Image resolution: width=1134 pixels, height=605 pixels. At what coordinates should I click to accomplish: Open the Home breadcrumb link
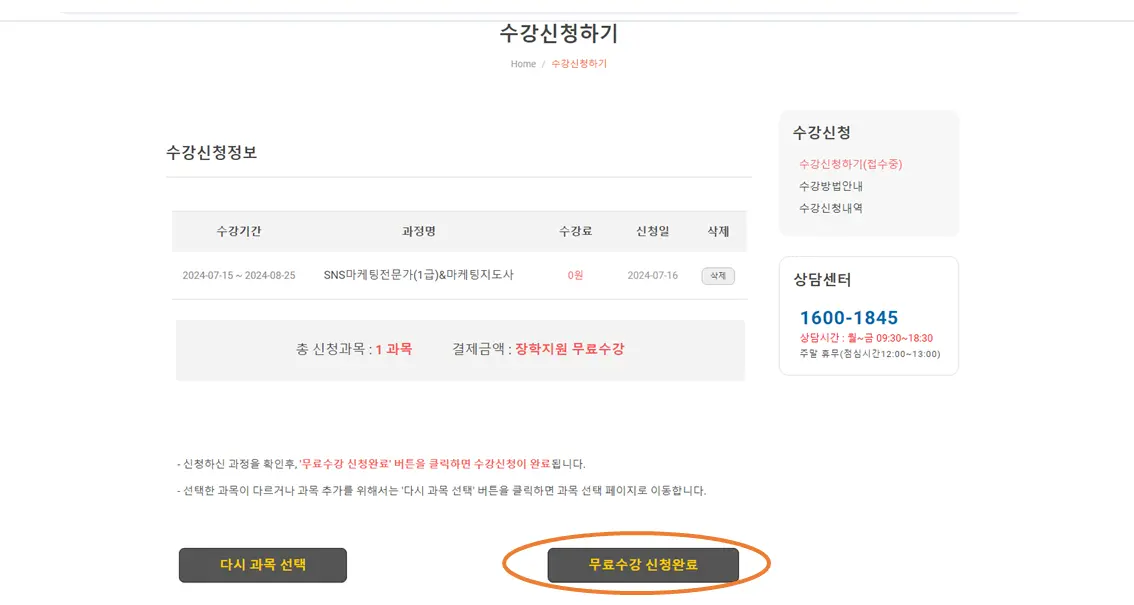[523, 64]
